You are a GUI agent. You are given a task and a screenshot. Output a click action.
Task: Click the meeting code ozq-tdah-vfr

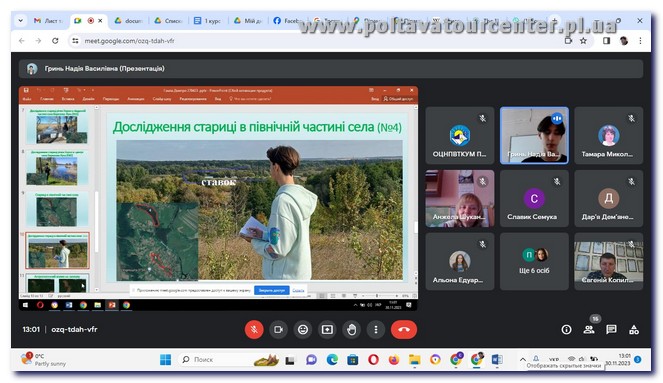coord(74,329)
